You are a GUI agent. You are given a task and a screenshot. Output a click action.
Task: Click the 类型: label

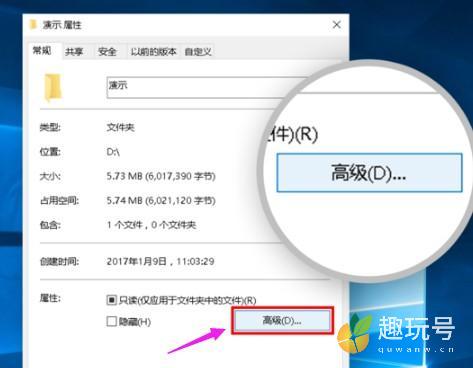click(x=50, y=127)
